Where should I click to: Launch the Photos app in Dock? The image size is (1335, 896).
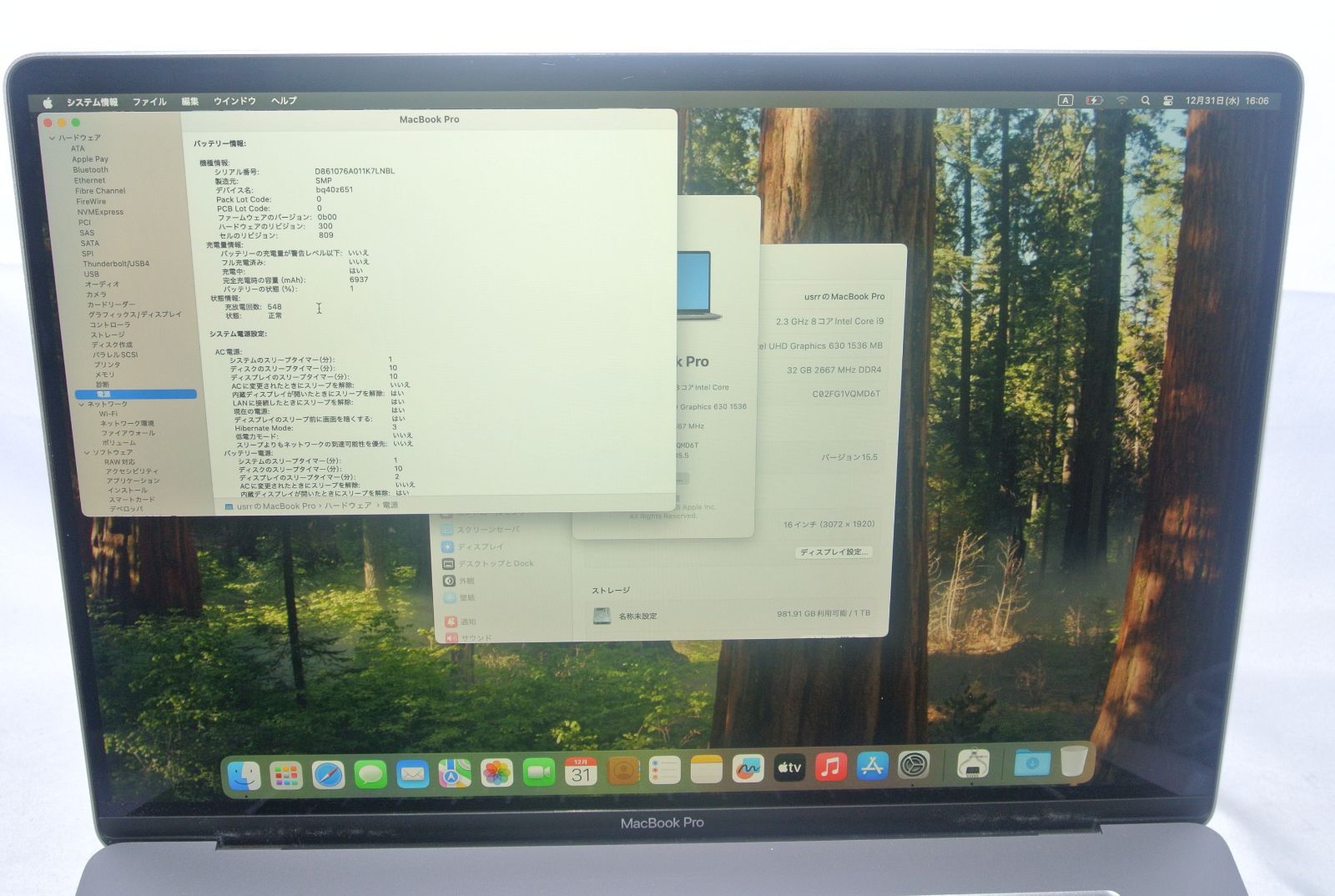[496, 773]
